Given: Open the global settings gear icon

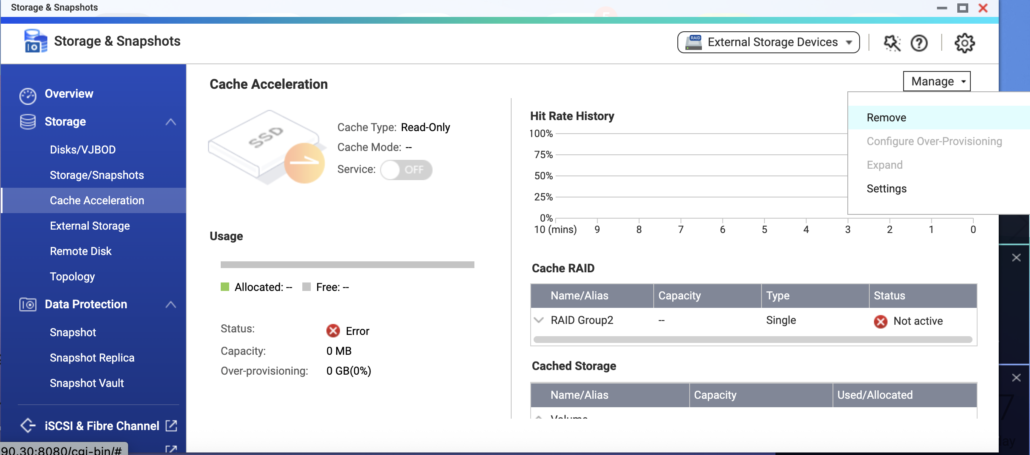Looking at the screenshot, I should tap(964, 43).
